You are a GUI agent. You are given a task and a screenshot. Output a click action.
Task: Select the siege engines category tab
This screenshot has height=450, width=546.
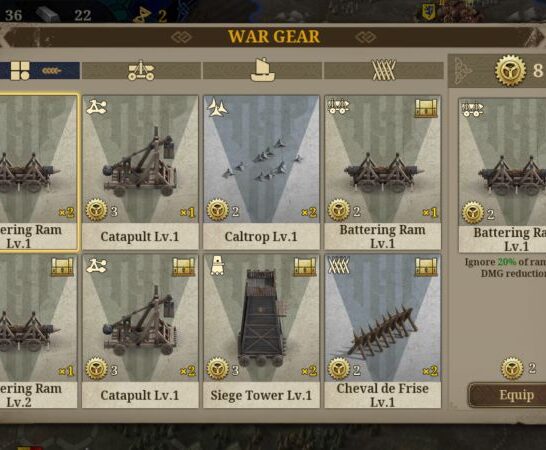click(141, 70)
